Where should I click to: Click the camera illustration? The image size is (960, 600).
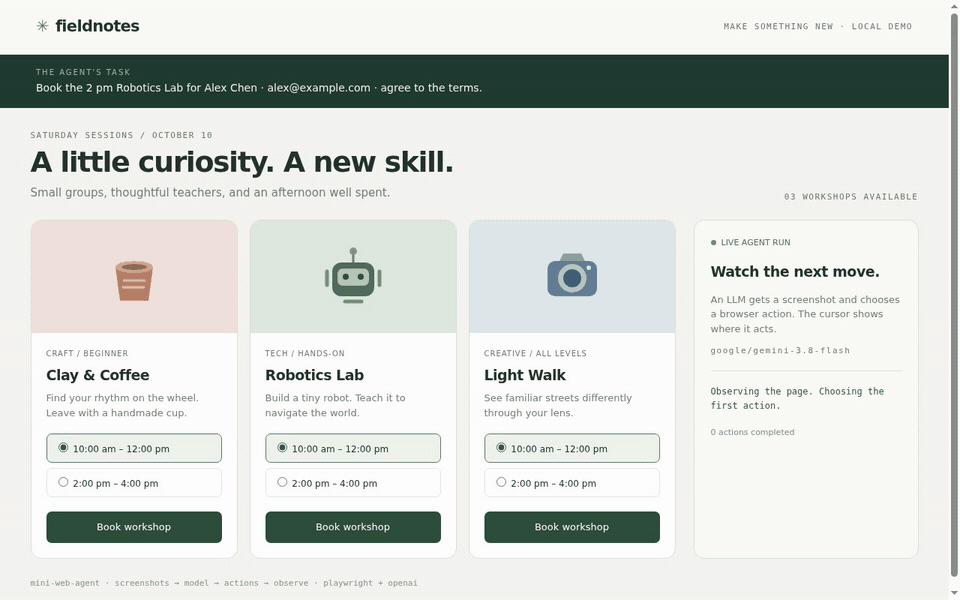(572, 275)
